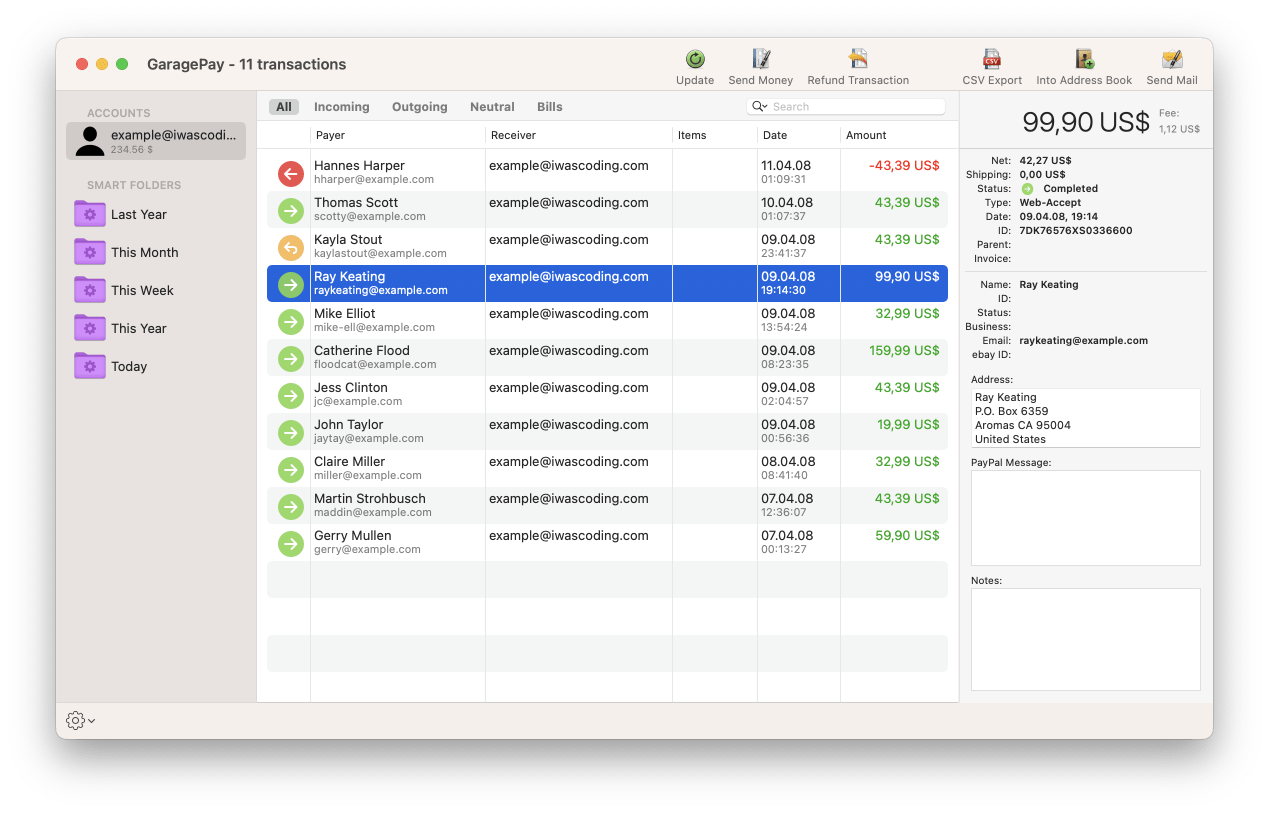The height and width of the screenshot is (813, 1269).
Task: Click the green arrow icon for Catherine Flood
Action: point(291,358)
